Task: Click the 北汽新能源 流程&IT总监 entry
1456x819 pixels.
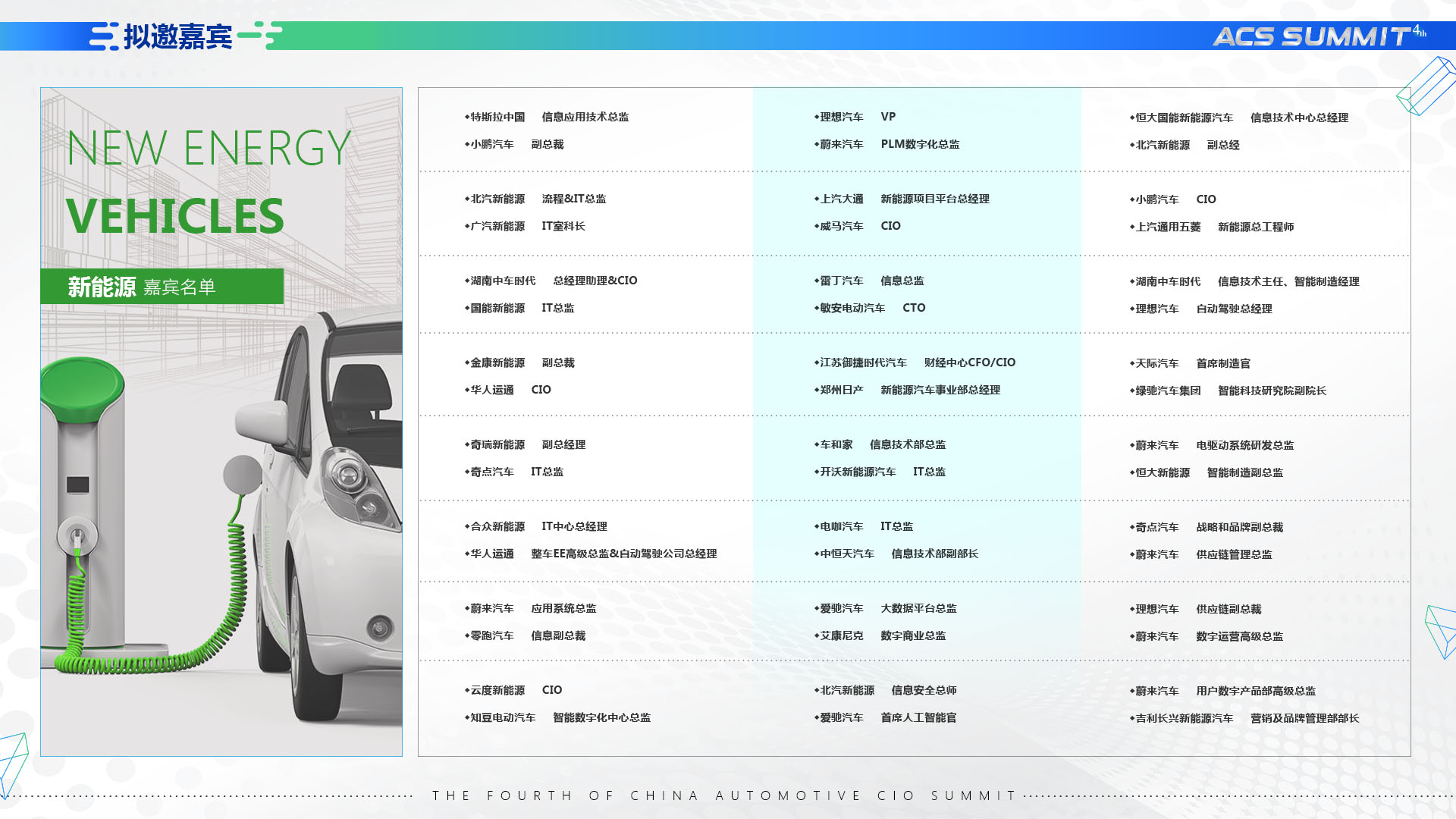Action: (535, 199)
